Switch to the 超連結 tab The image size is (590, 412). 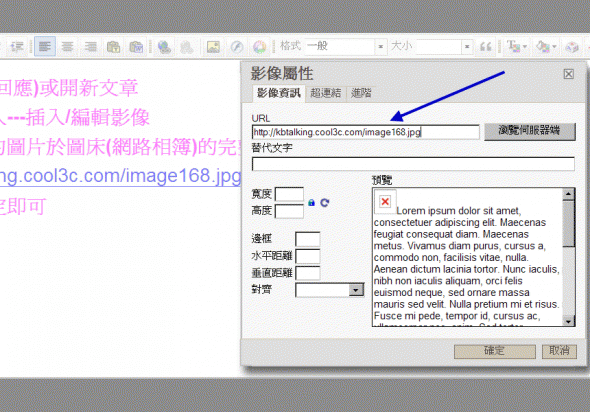[x=325, y=93]
